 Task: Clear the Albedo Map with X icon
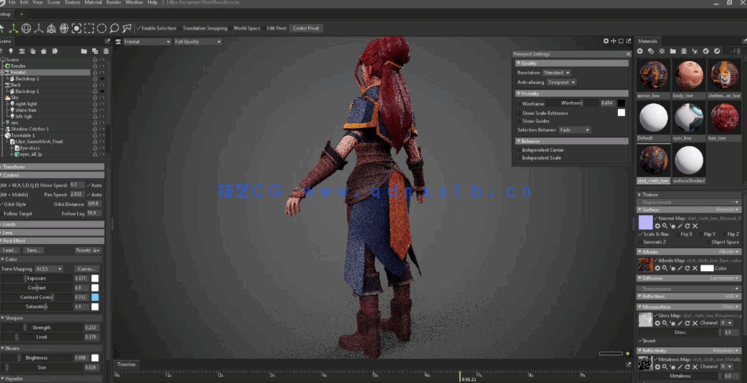point(695,268)
